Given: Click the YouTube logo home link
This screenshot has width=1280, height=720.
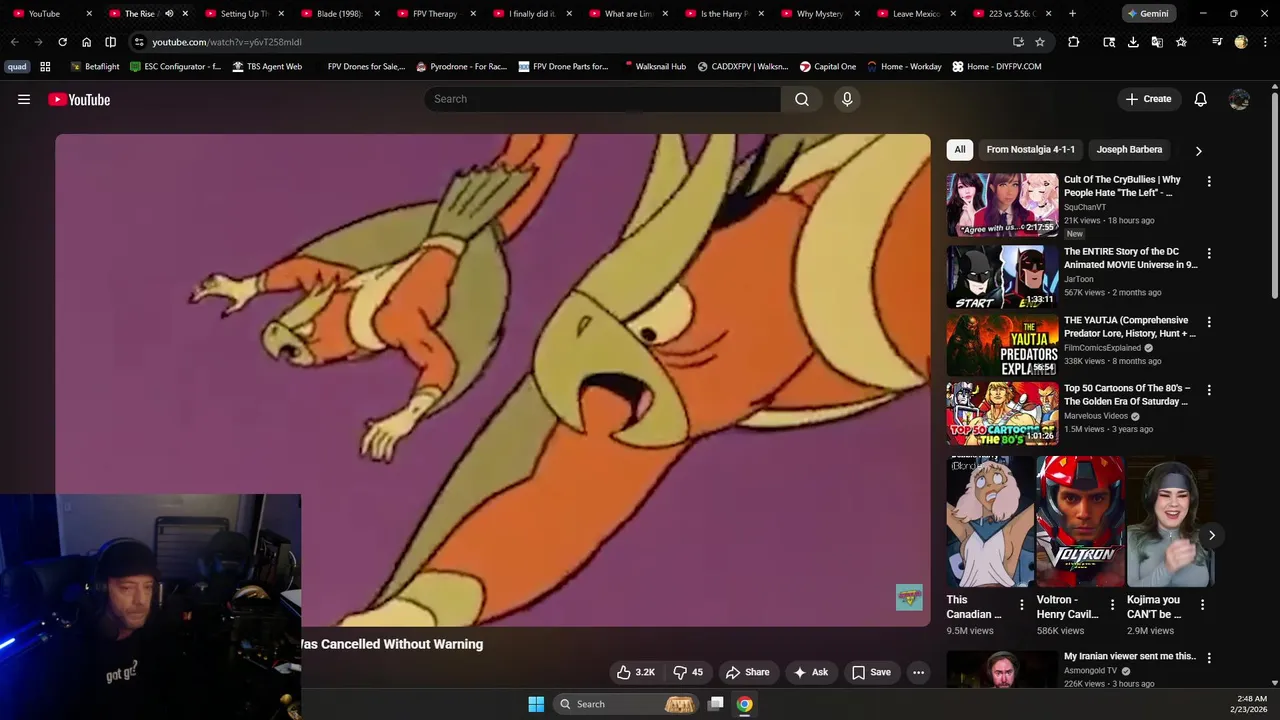Looking at the screenshot, I should (79, 99).
